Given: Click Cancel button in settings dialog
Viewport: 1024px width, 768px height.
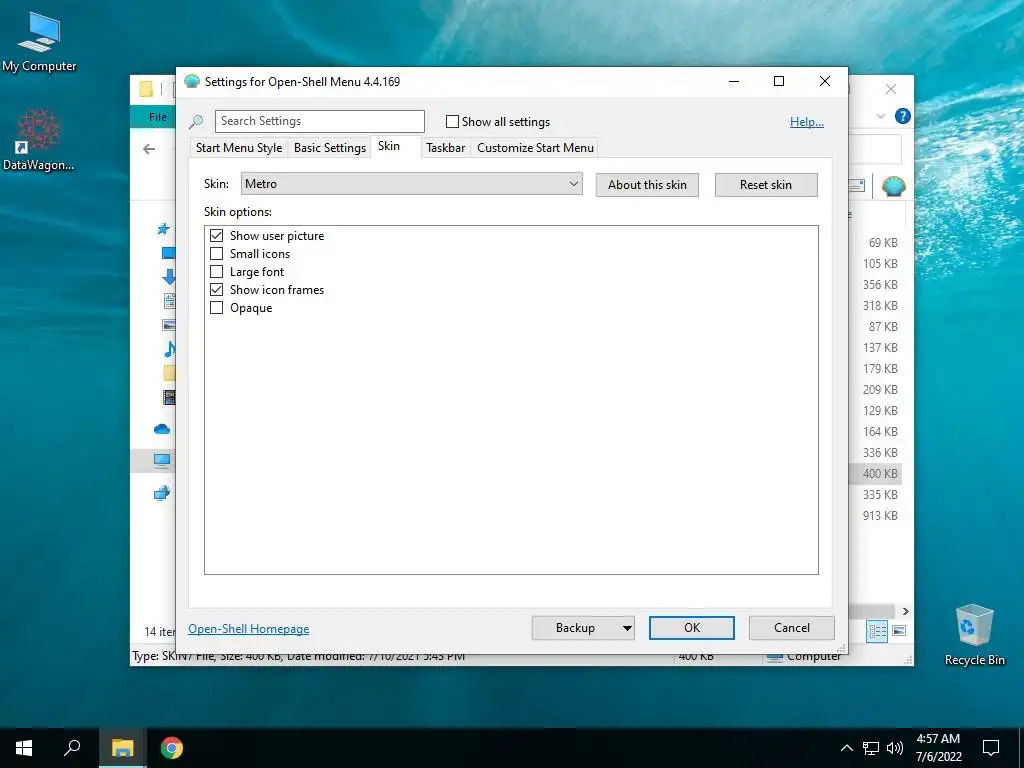Looking at the screenshot, I should pos(792,628).
